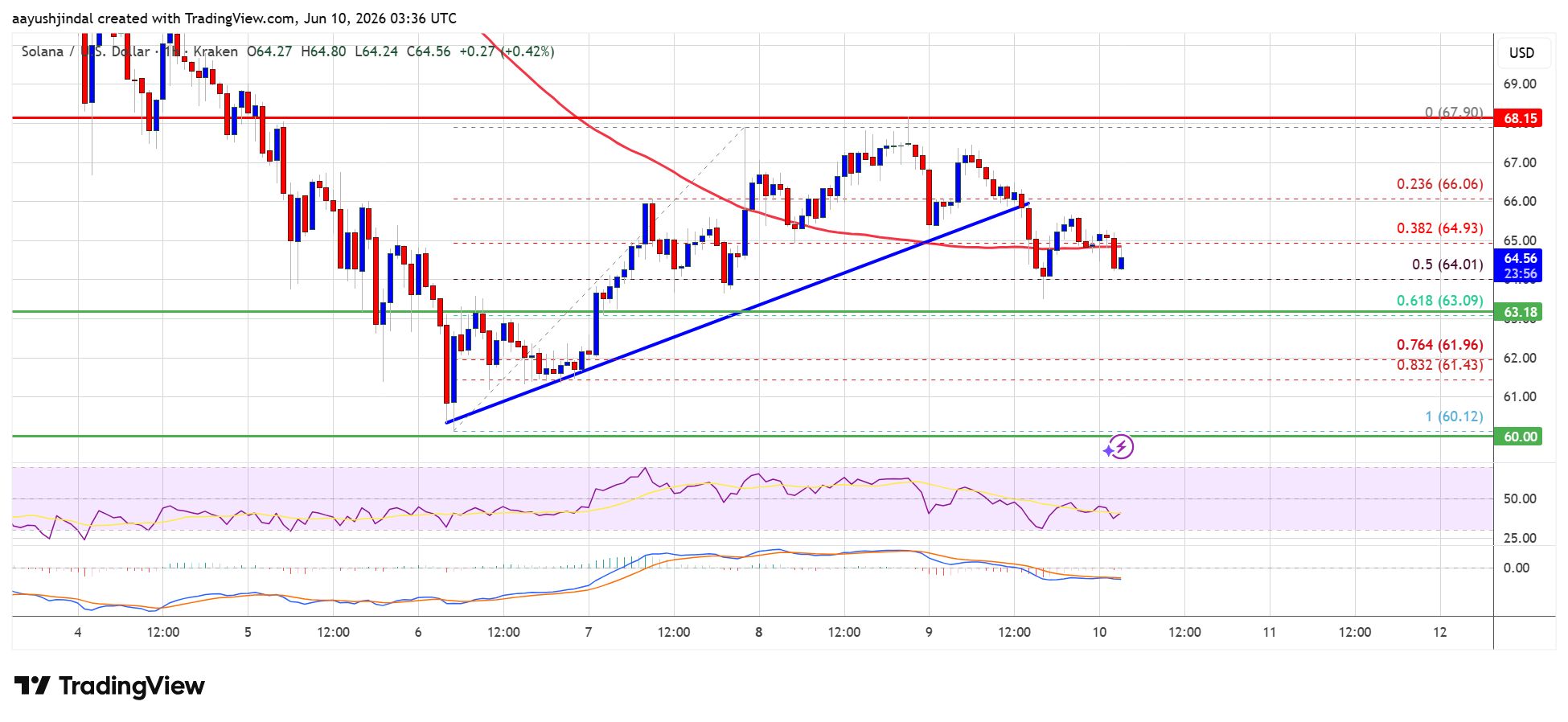Click the red 68.15 price label

tap(1518, 118)
